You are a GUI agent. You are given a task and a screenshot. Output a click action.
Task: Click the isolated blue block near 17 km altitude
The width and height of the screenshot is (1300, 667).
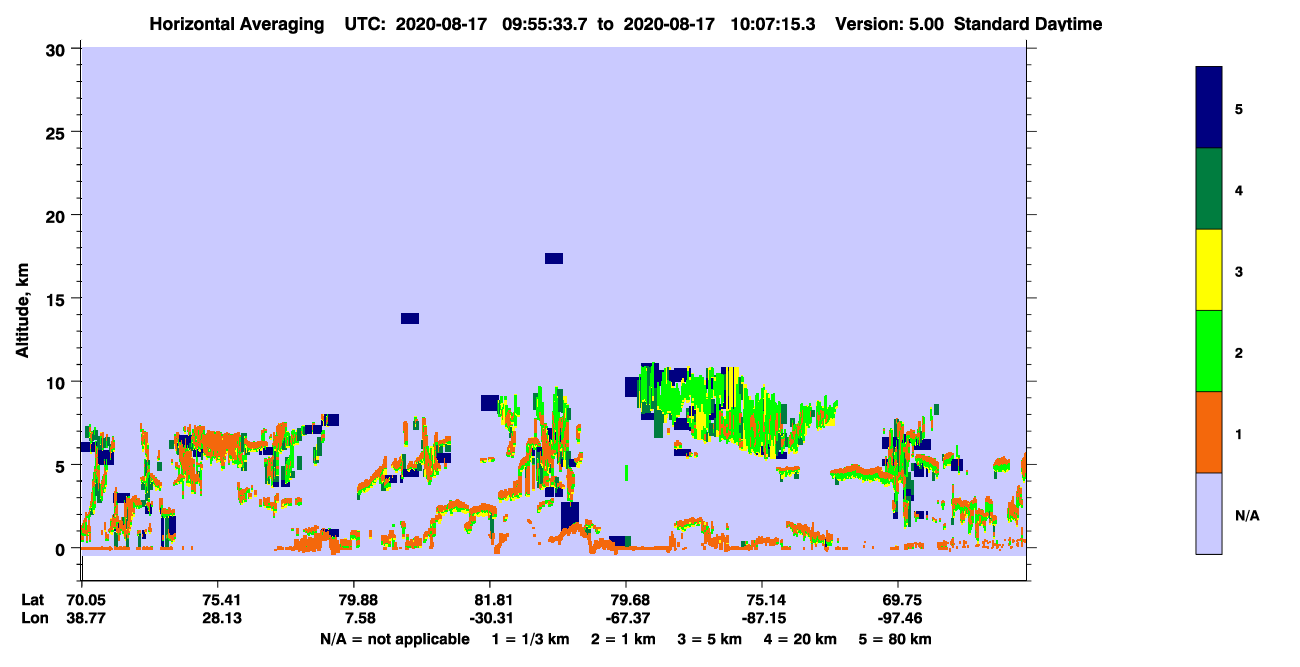click(554, 258)
